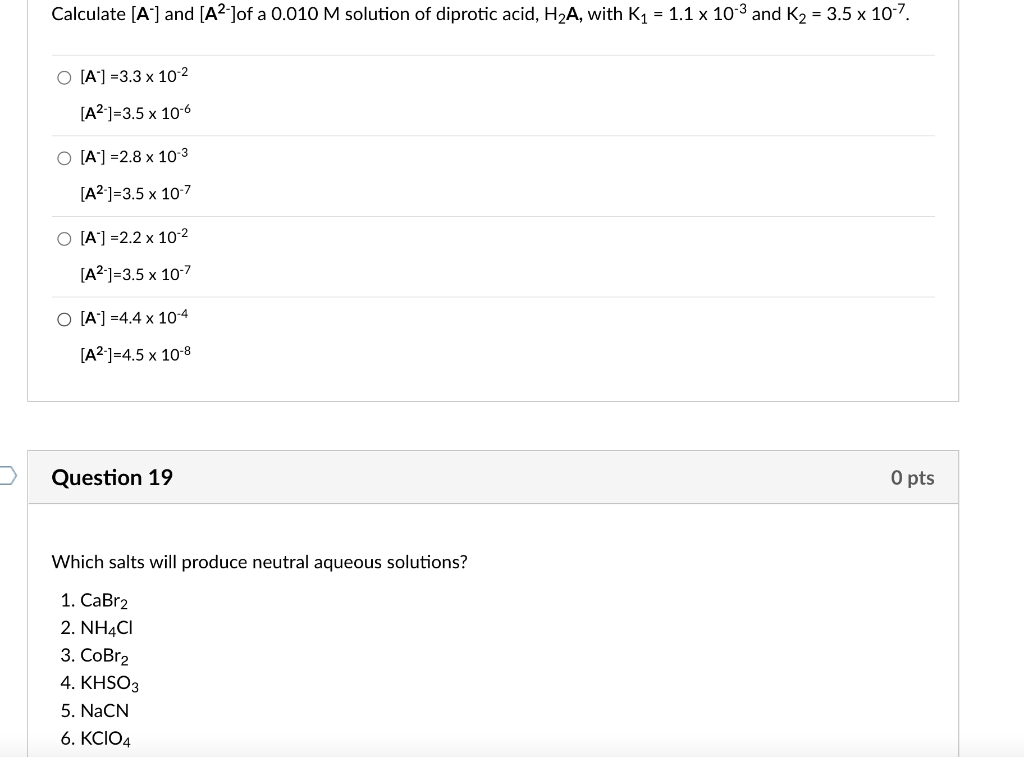Select answer option [A⁻] = 3.3 x 10⁻²

click(x=64, y=76)
